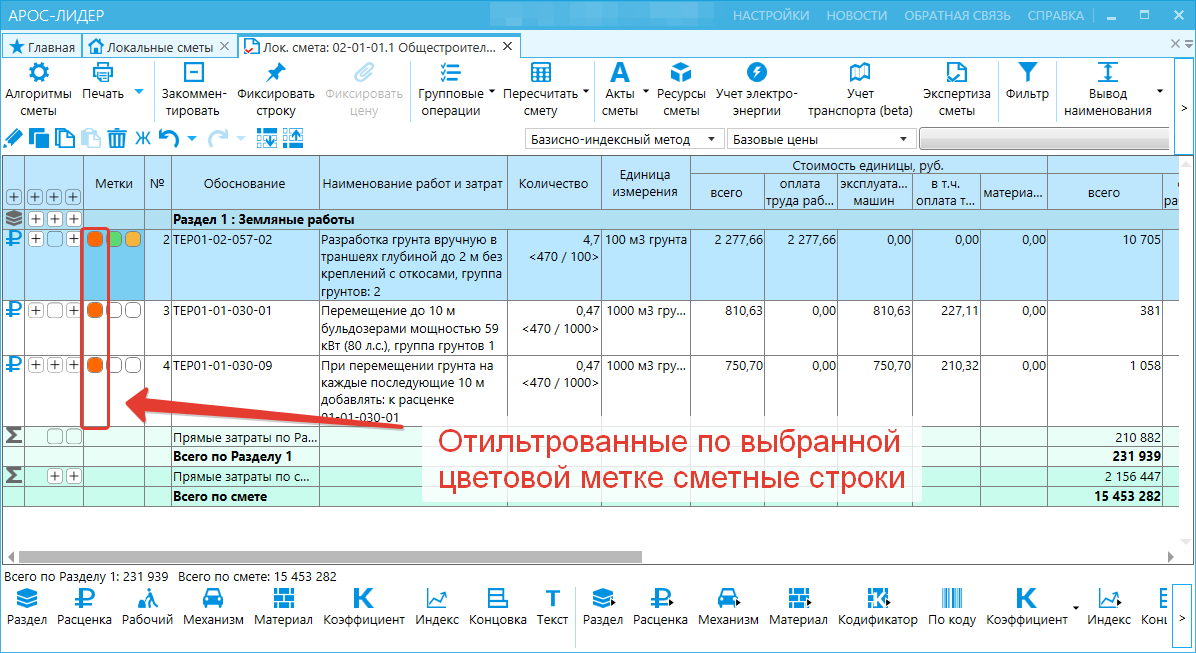This screenshot has height=653, width=1196.
Task: Toggle orange mark on row ТЕР01-02-057-02
Action: (x=95, y=240)
